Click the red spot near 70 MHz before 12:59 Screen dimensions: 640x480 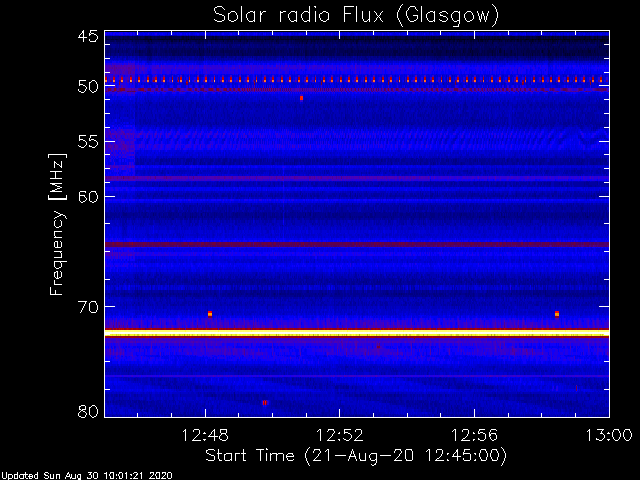pyautogui.click(x=557, y=314)
